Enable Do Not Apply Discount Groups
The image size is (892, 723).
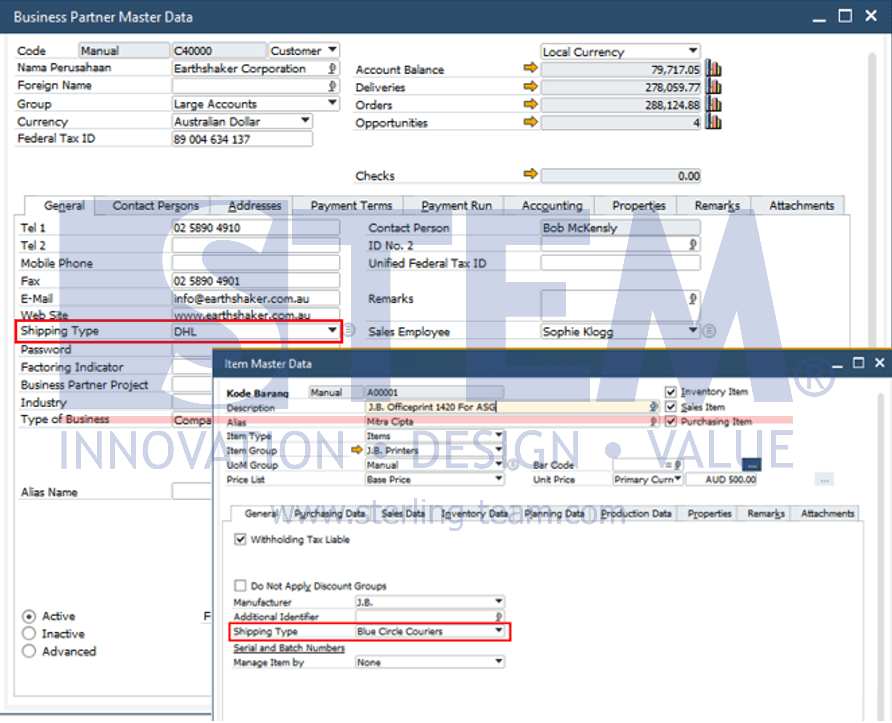(240, 586)
